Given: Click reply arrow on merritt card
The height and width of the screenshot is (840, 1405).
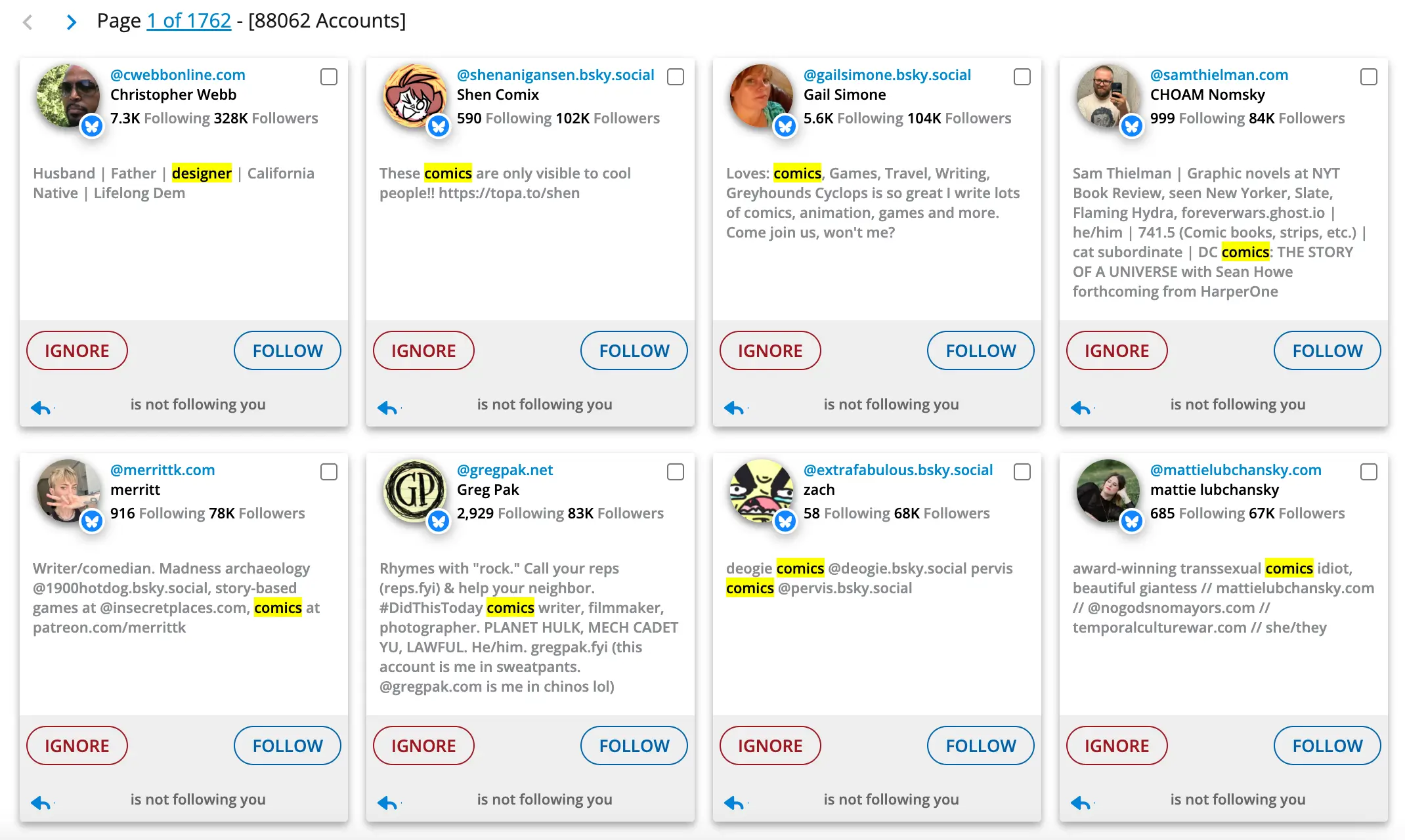Looking at the screenshot, I should click(41, 803).
